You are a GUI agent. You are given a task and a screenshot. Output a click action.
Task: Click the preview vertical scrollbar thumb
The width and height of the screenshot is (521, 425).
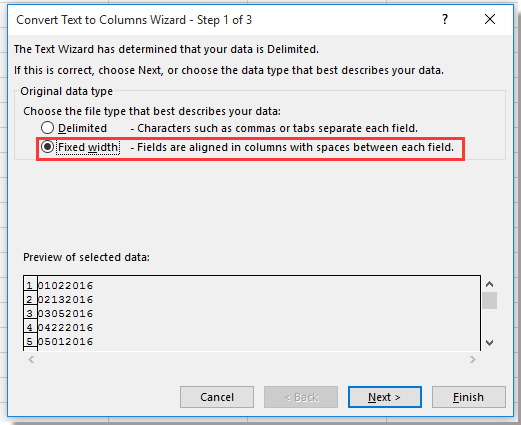click(489, 300)
